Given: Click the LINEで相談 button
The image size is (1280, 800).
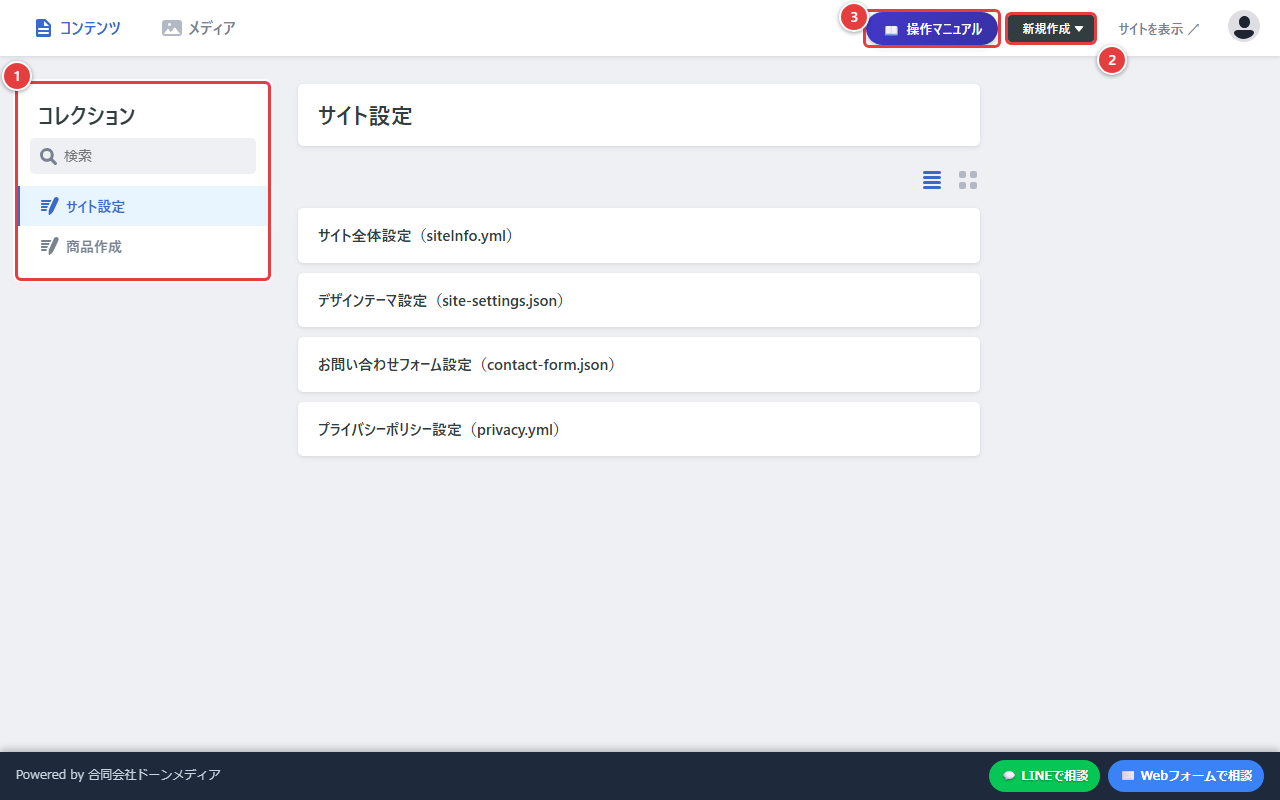Looking at the screenshot, I should point(1044,776).
